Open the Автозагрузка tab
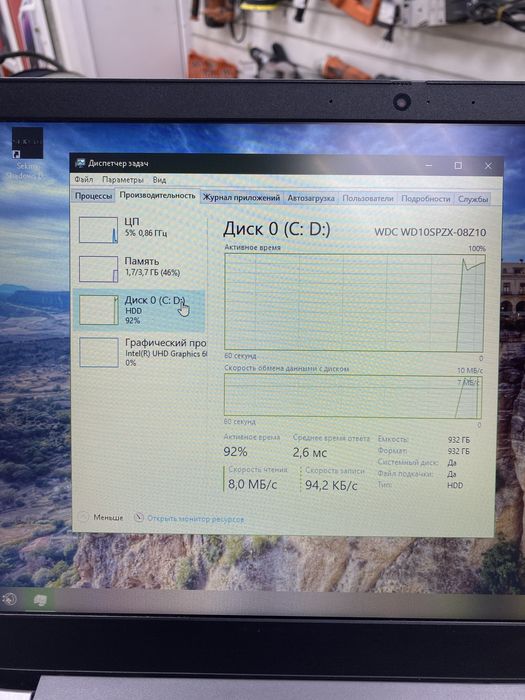This screenshot has height=700, width=525. coord(311,198)
